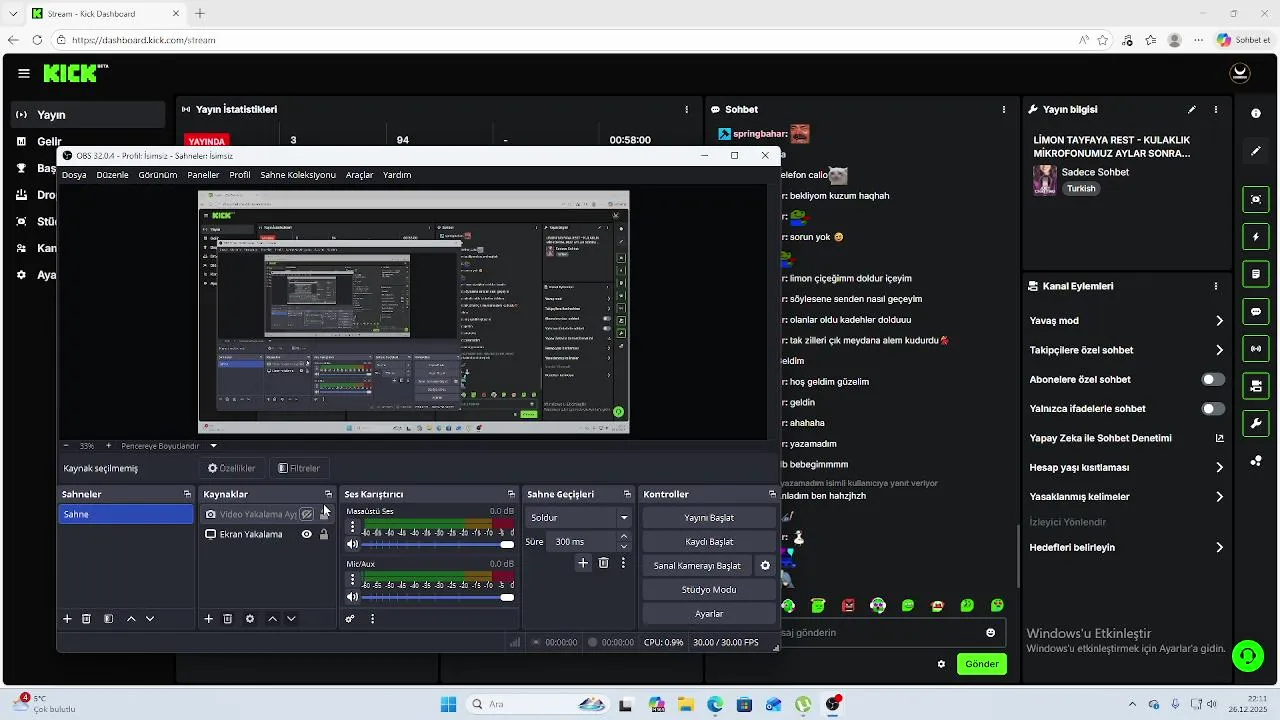Screen dimensions: 1280x720
Task: Add a new scene in Sahneler
Action: pos(67,619)
